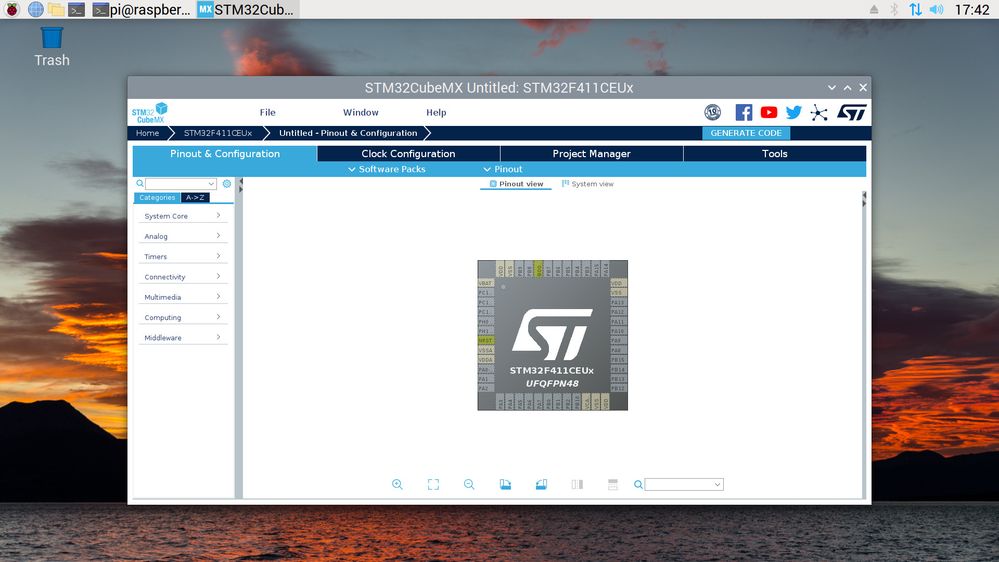Image resolution: width=999 pixels, height=562 pixels.
Task: Select the VBAT pin on chip
Action: pos(485,283)
